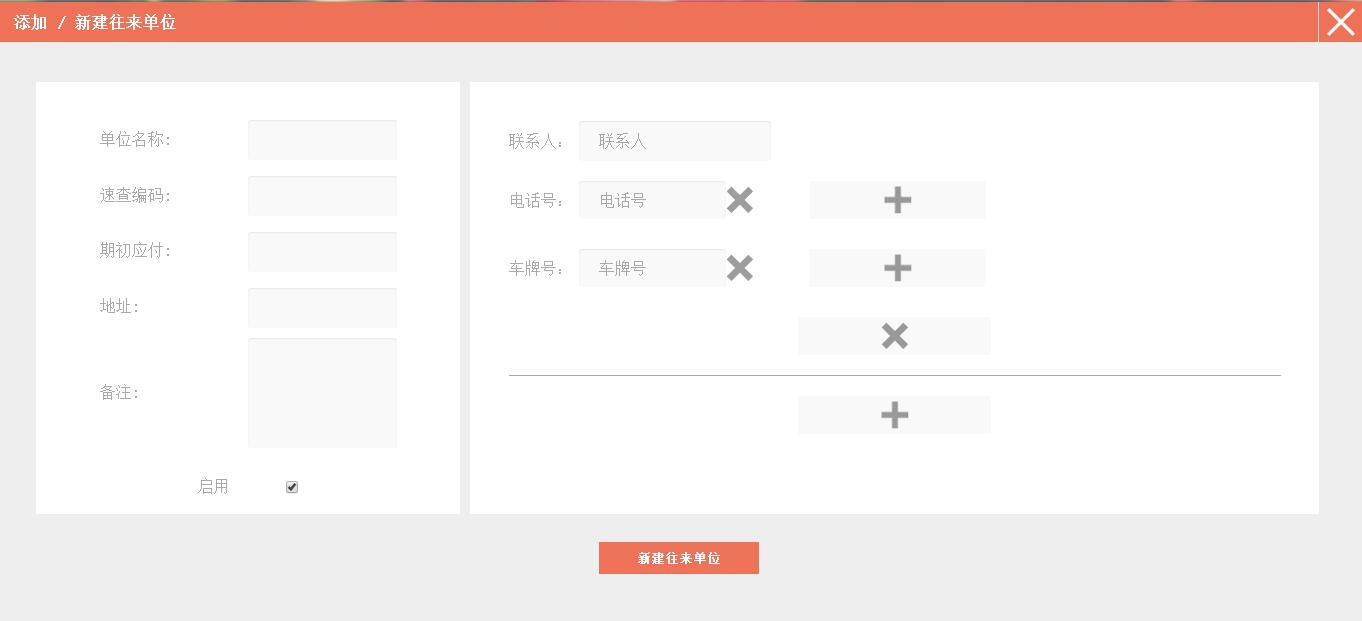Submit with the 新建往来单位 button

click(678, 558)
